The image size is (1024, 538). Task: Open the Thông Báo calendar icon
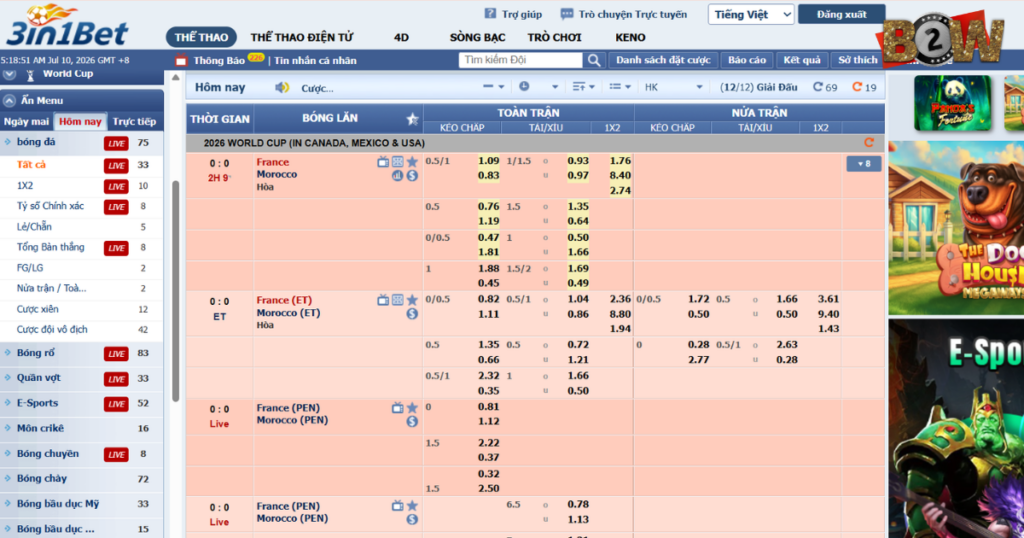tap(182, 61)
